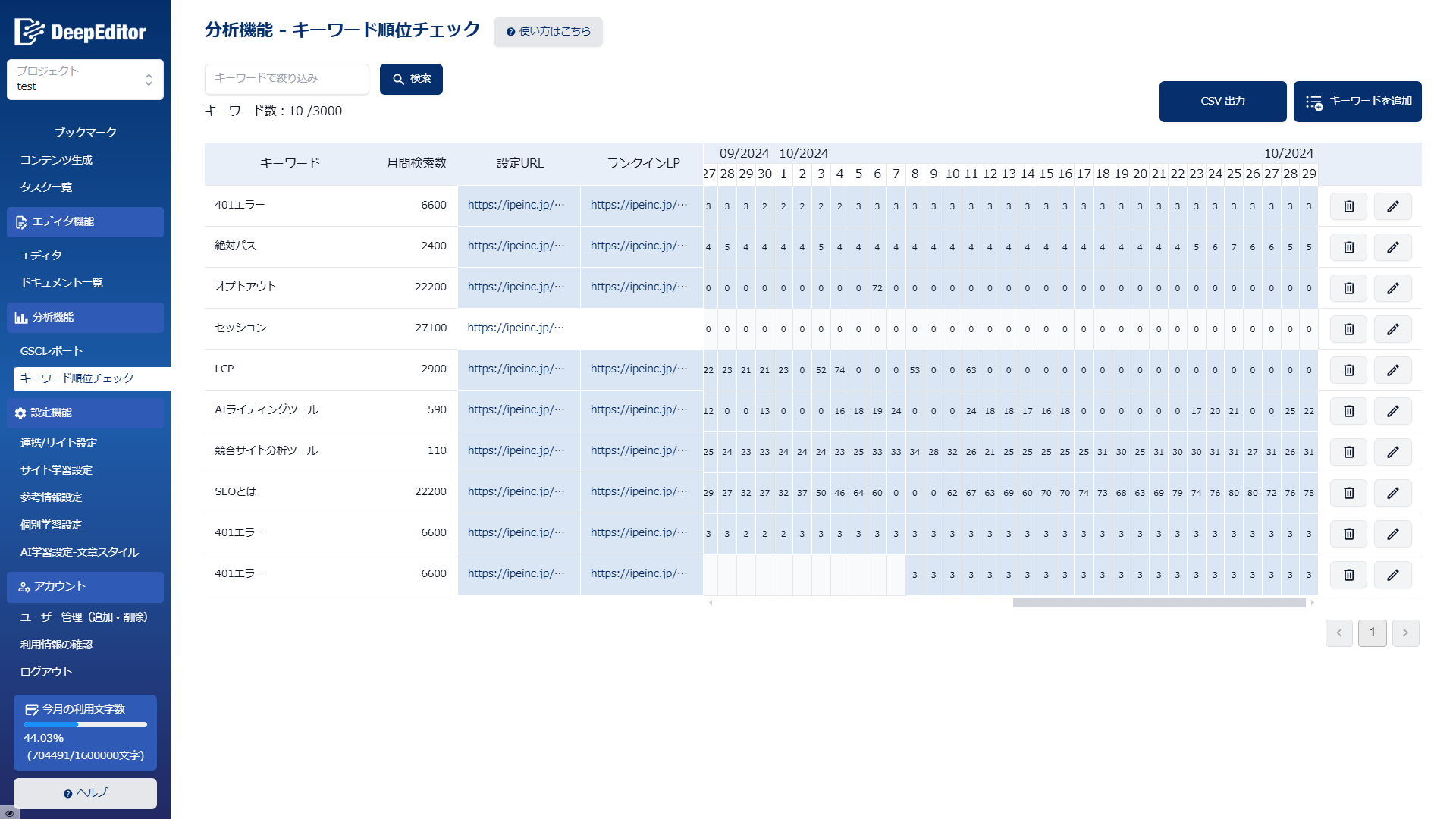
Task: Click the eye icon at bottom-left corner
Action: tap(9, 812)
